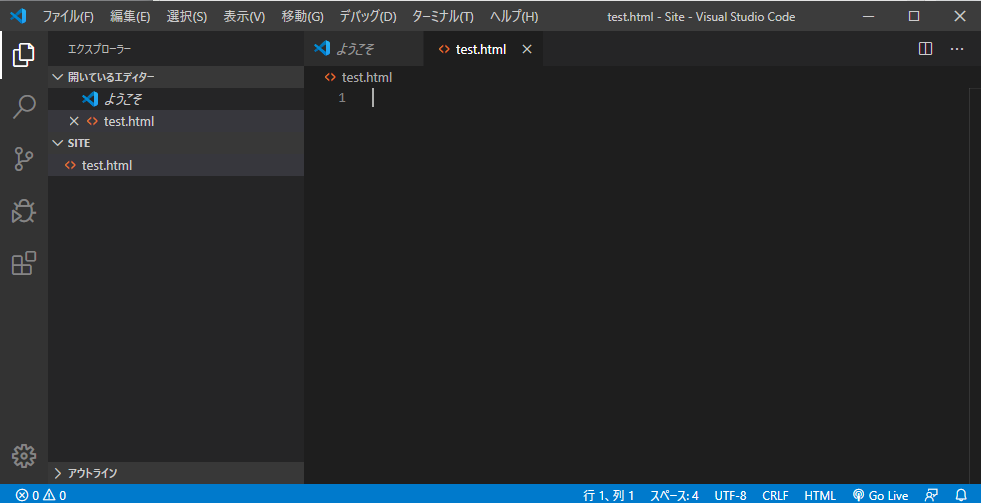Click test.html breadcrumb above the editor

(359, 78)
